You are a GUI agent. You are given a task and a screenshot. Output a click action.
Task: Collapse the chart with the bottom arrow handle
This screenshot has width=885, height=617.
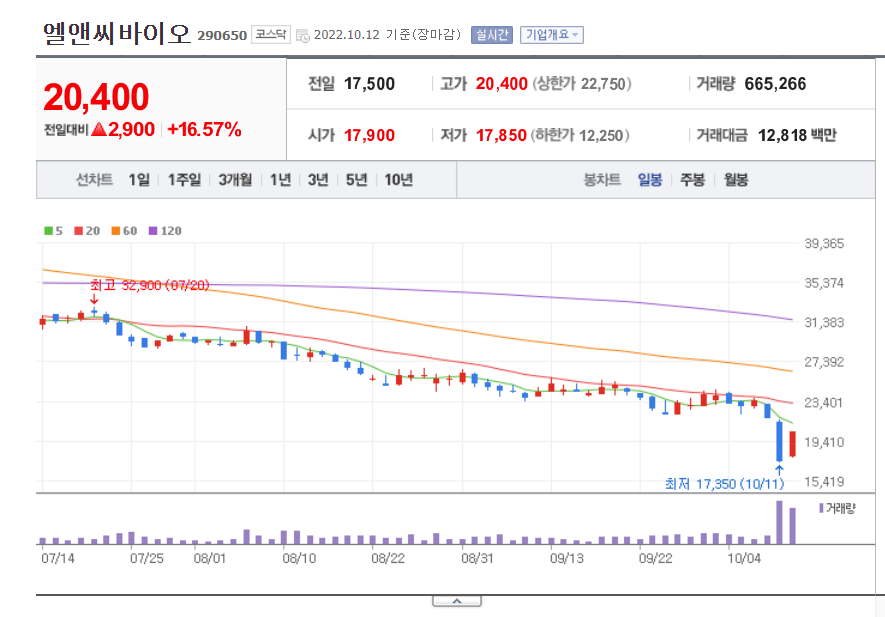[x=457, y=601]
